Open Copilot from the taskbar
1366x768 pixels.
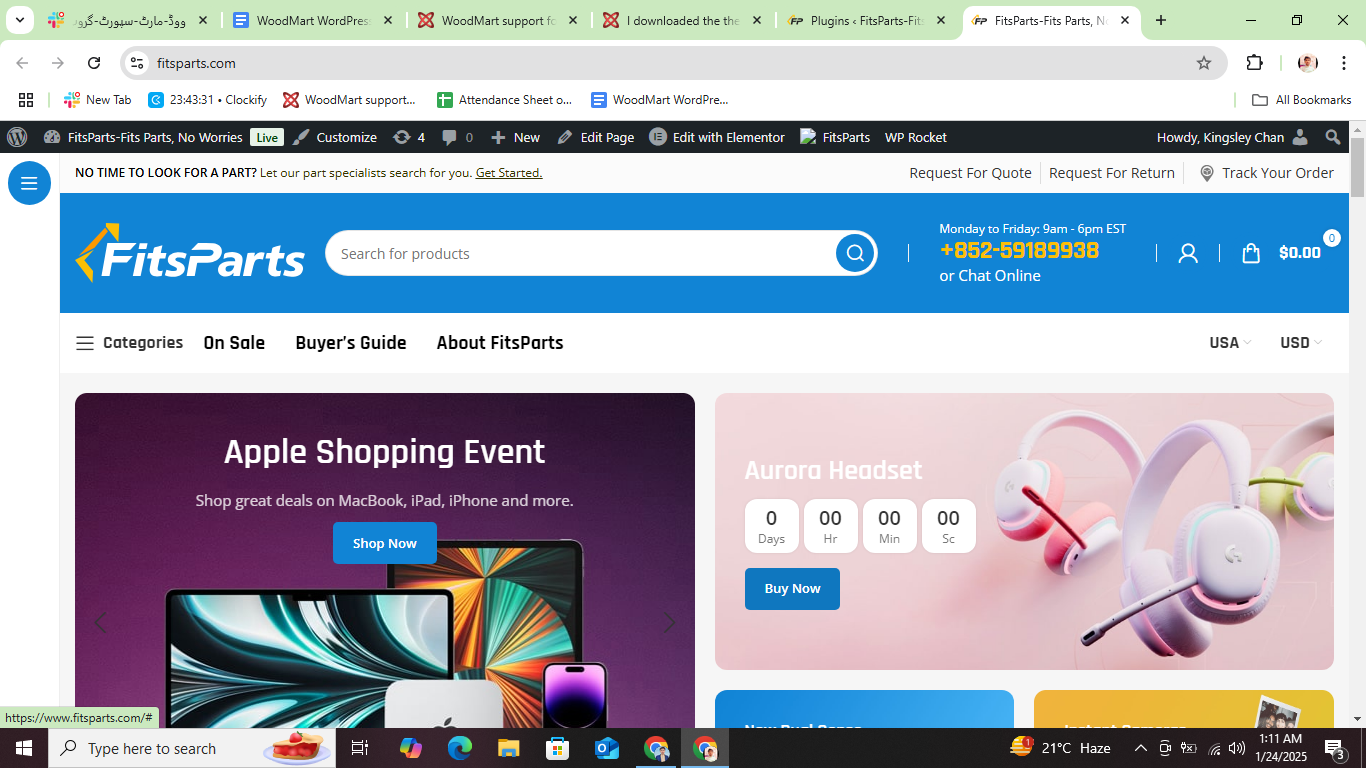click(411, 748)
